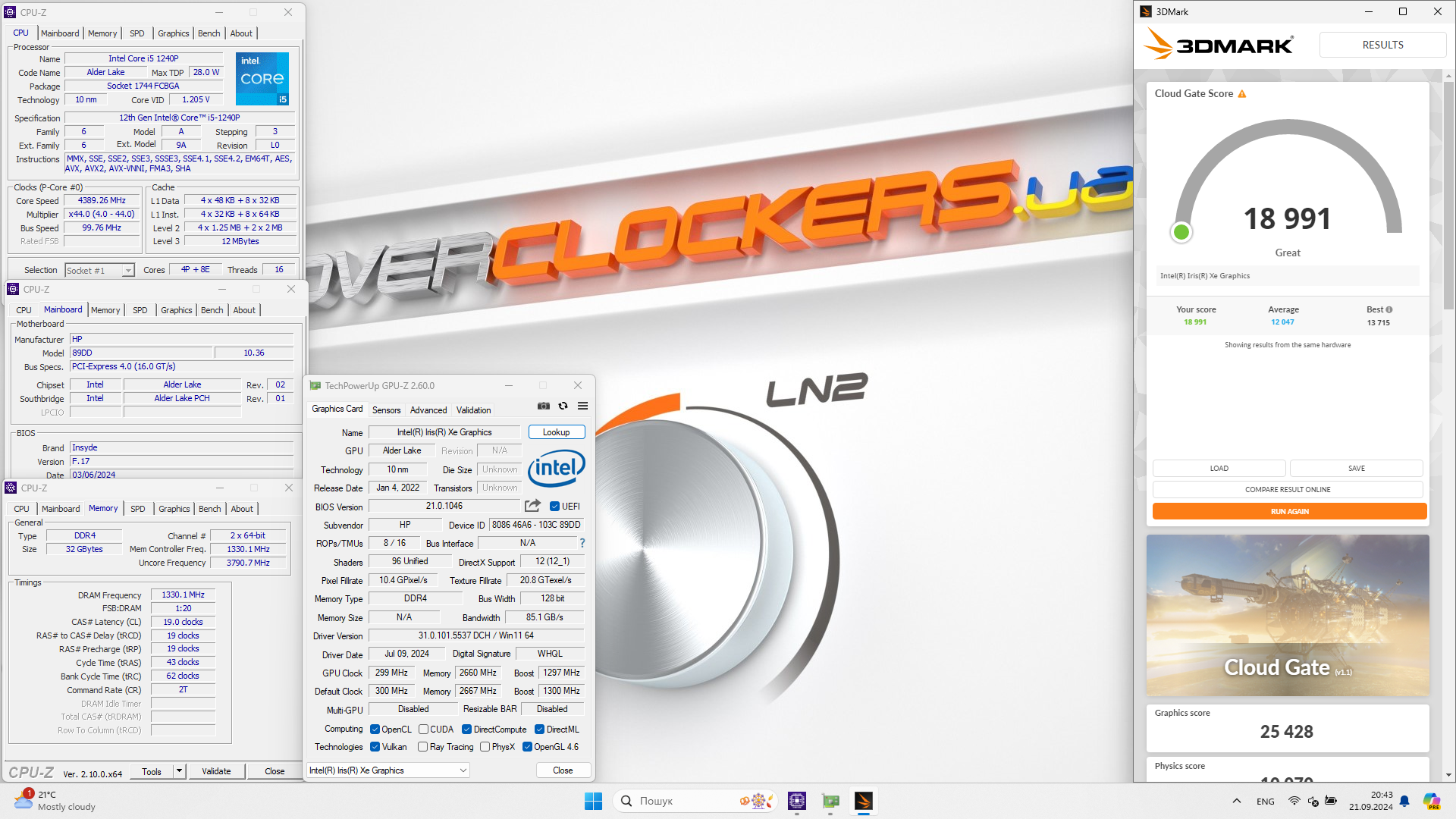Image resolution: width=1456 pixels, height=819 pixels.
Task: Toggle the Vulkan checkbox
Action: point(375,747)
